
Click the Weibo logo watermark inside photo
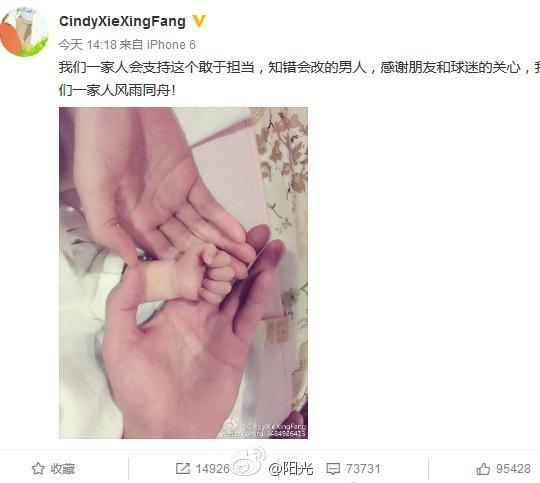[231, 427]
